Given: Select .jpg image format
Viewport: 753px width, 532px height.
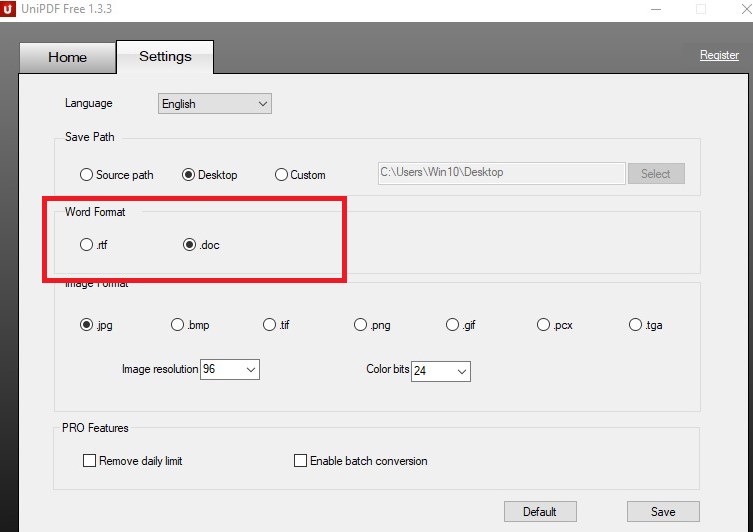Looking at the screenshot, I should pos(96,325).
